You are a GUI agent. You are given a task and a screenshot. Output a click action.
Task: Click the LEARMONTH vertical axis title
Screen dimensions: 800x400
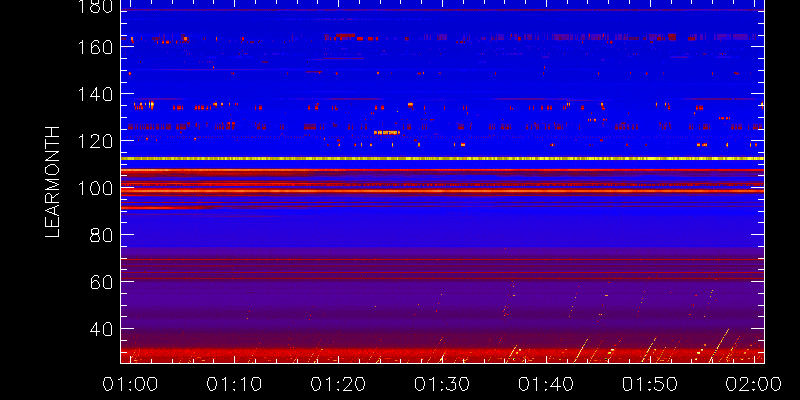click(53, 182)
